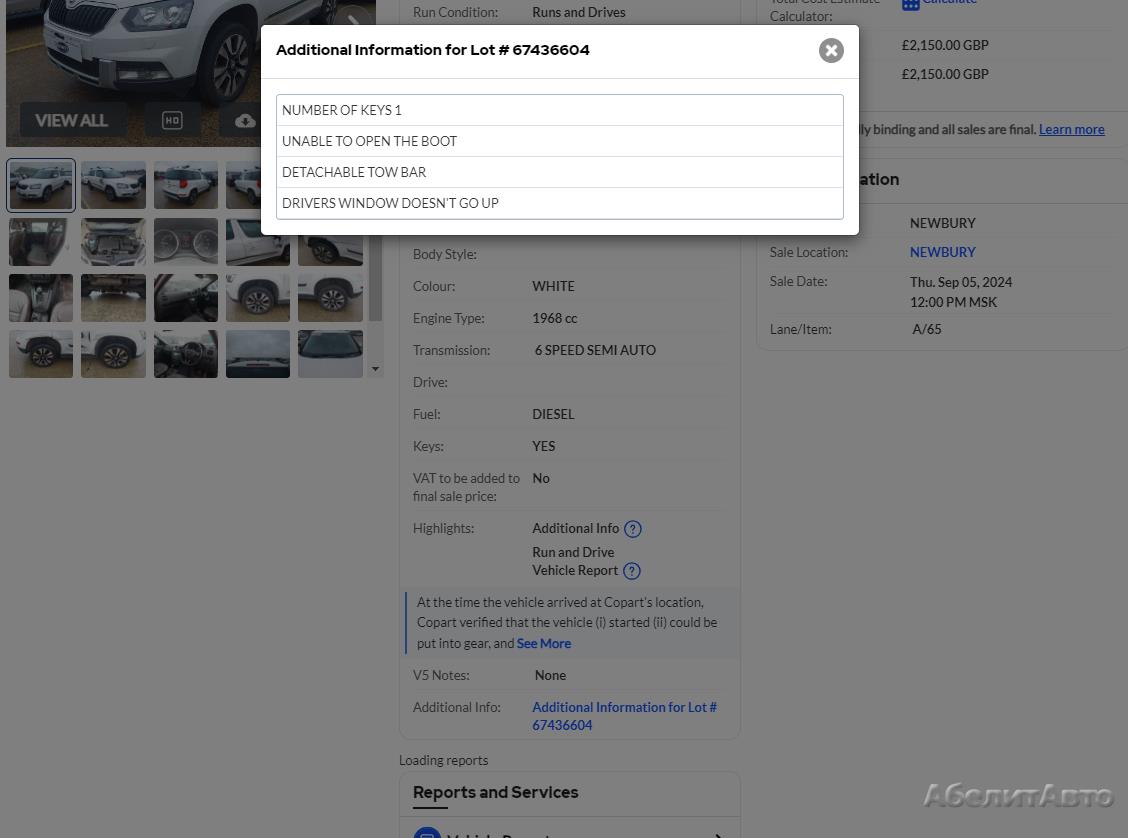Click help icon next to Additional Info
Viewport: 1128px width, 838px height.
(632, 529)
